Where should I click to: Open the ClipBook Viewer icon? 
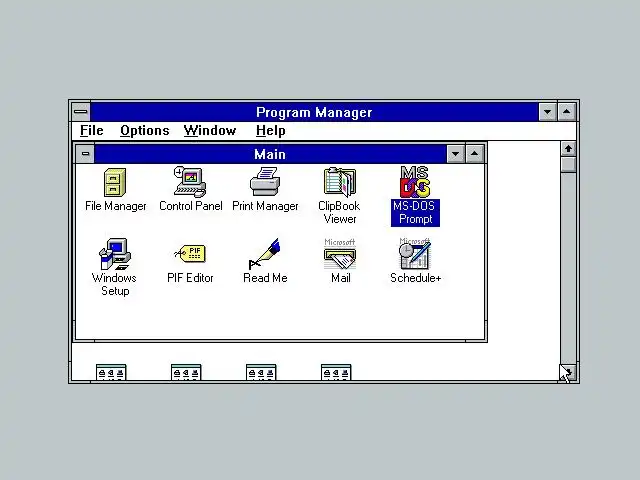[340, 182]
